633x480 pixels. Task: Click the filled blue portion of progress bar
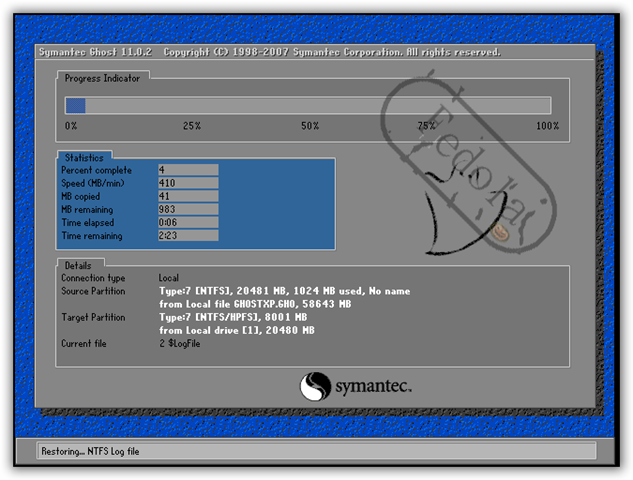[75, 105]
